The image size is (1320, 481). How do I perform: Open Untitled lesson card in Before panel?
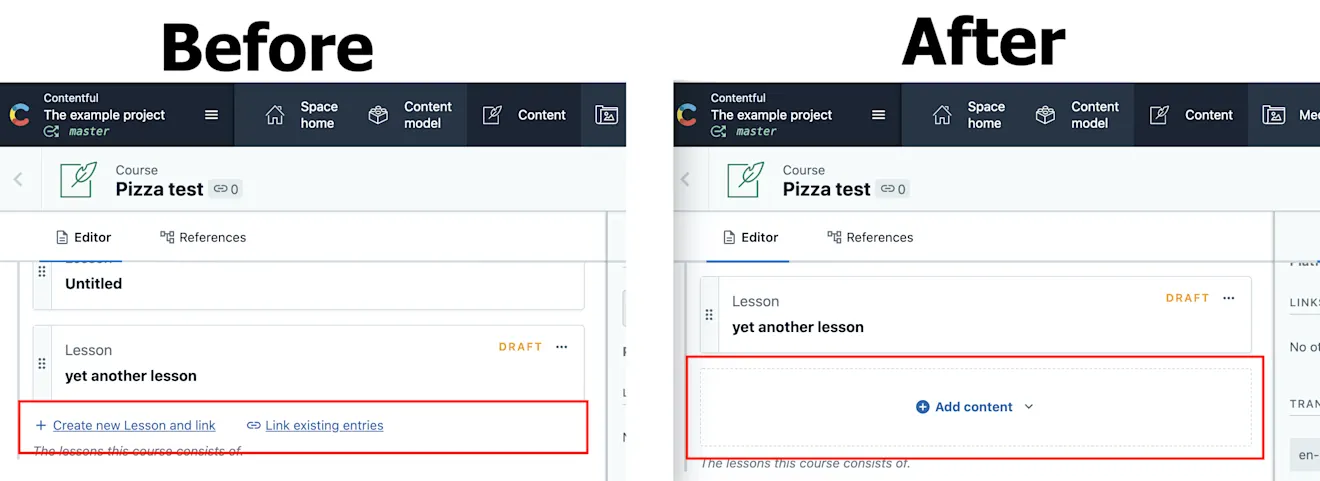click(308, 285)
